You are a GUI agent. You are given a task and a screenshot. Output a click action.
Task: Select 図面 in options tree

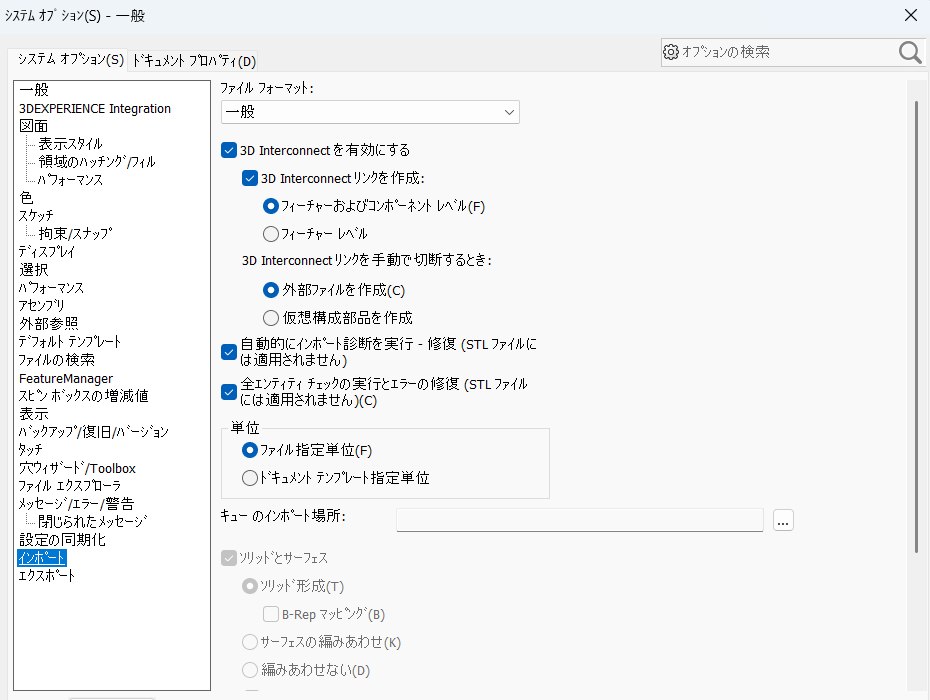tap(34, 126)
